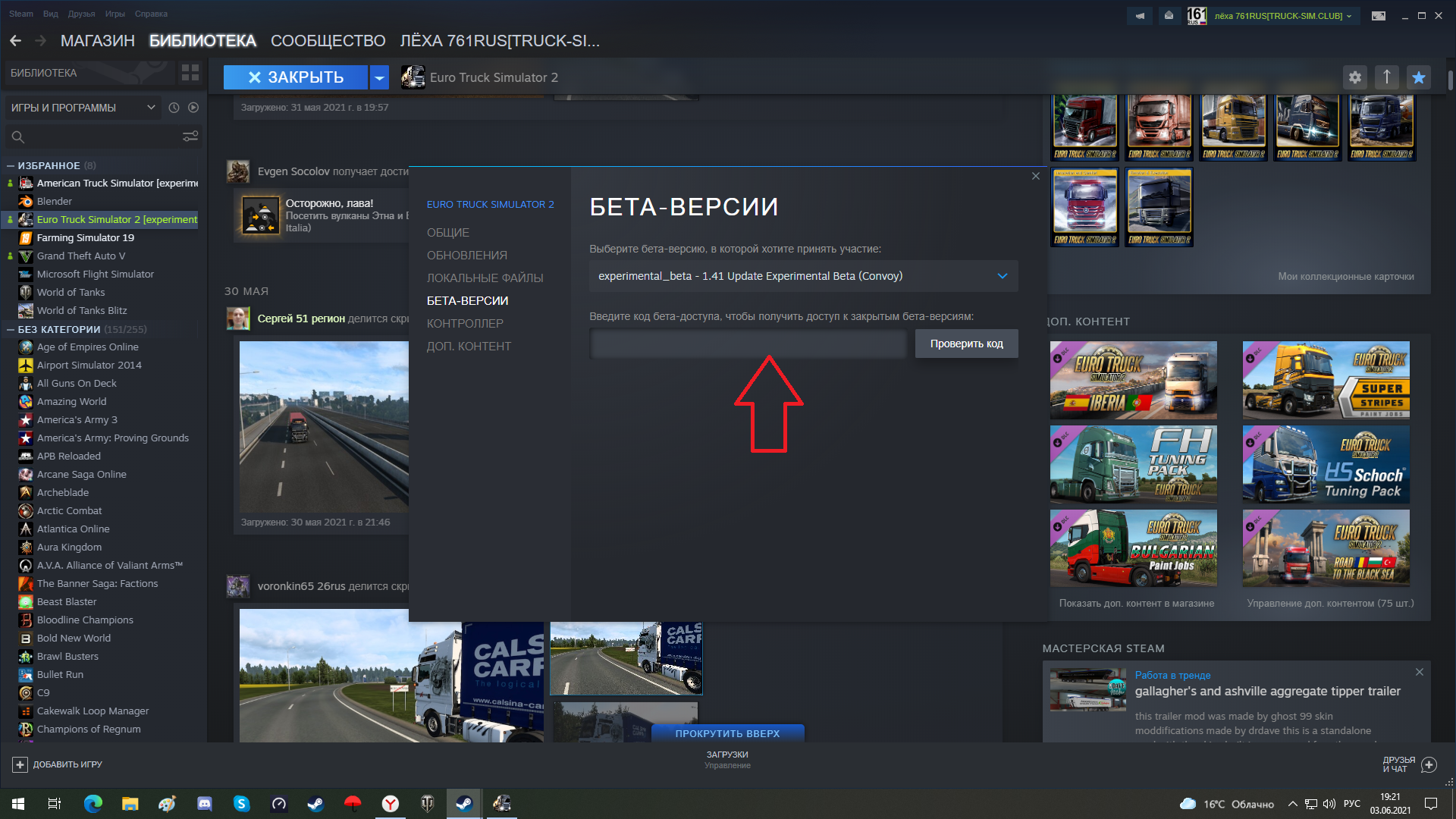Click the beta access code field
Viewport: 1456px width, 819px height.
(x=748, y=344)
